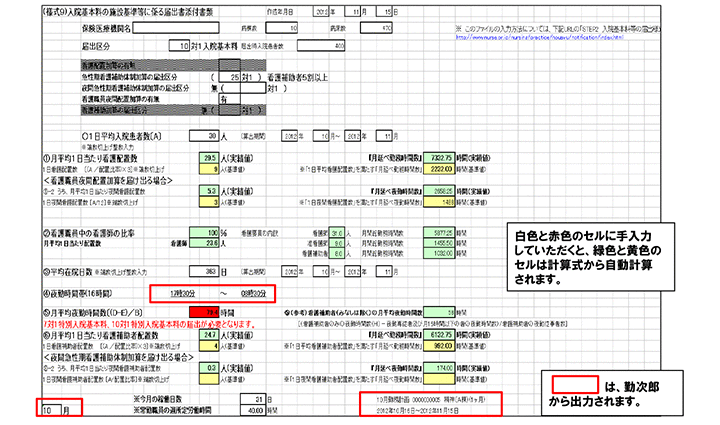This screenshot has height=425, width=720.
Task: Select the 准看護師 count cell 9.0
Action: [337, 243]
